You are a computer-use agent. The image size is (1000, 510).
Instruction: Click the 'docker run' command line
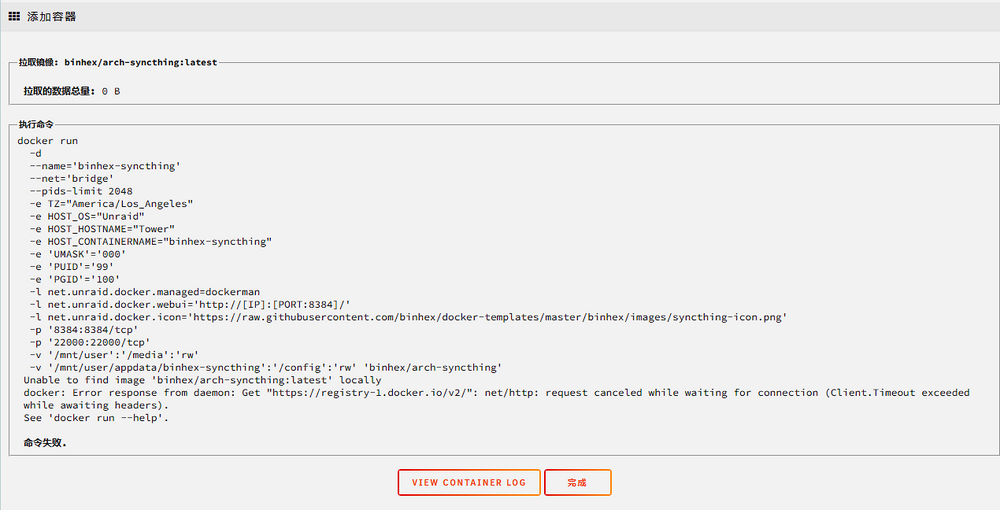(x=48, y=141)
